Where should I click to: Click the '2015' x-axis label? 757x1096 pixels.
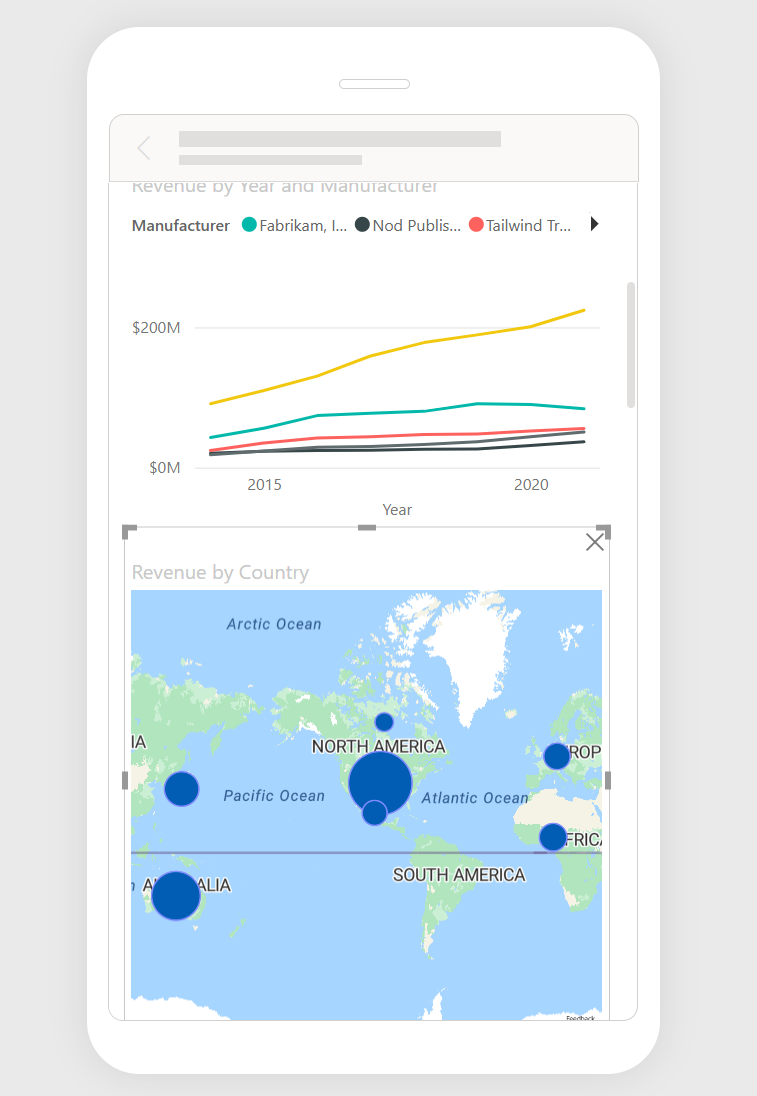click(264, 485)
